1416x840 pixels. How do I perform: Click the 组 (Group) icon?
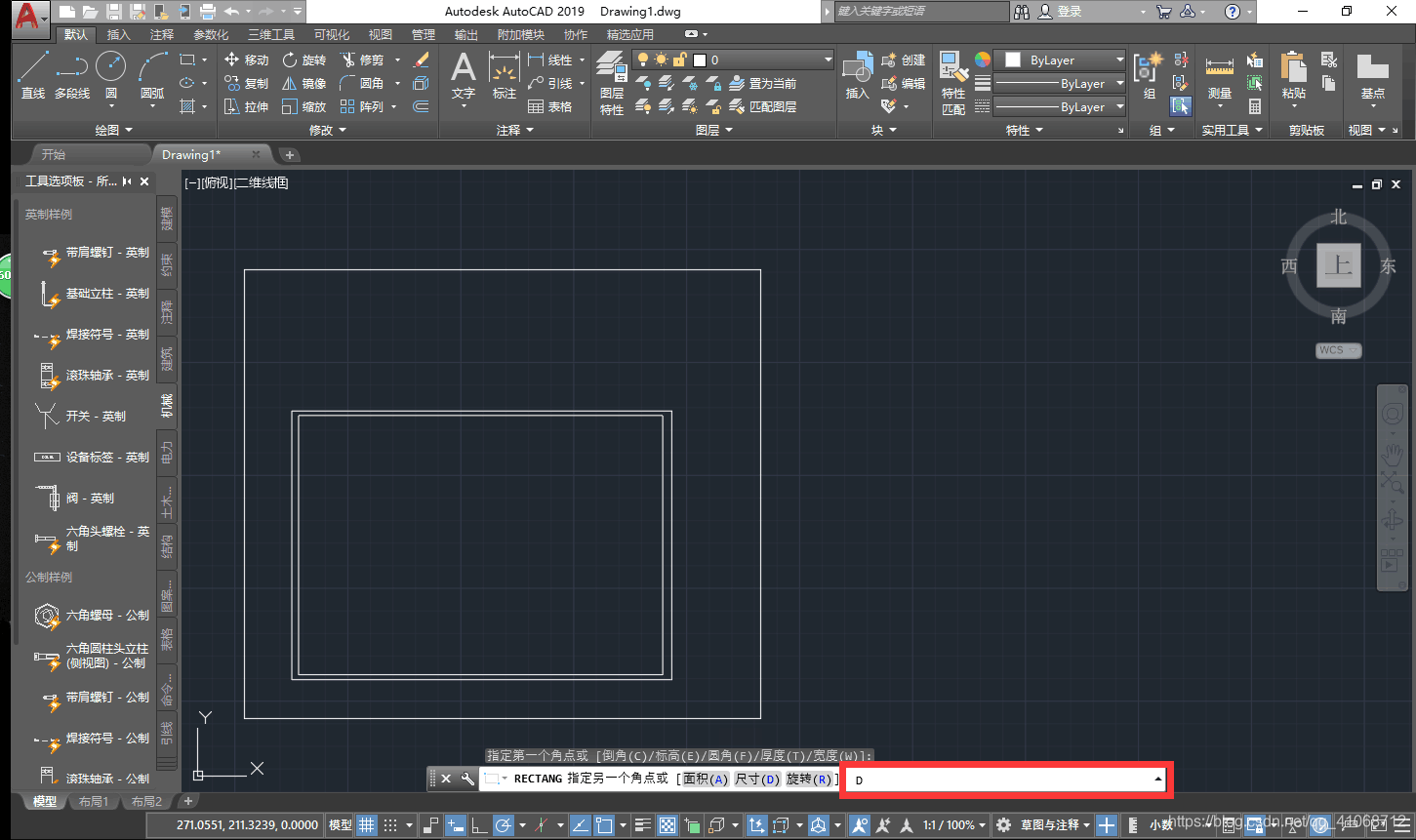click(1150, 76)
